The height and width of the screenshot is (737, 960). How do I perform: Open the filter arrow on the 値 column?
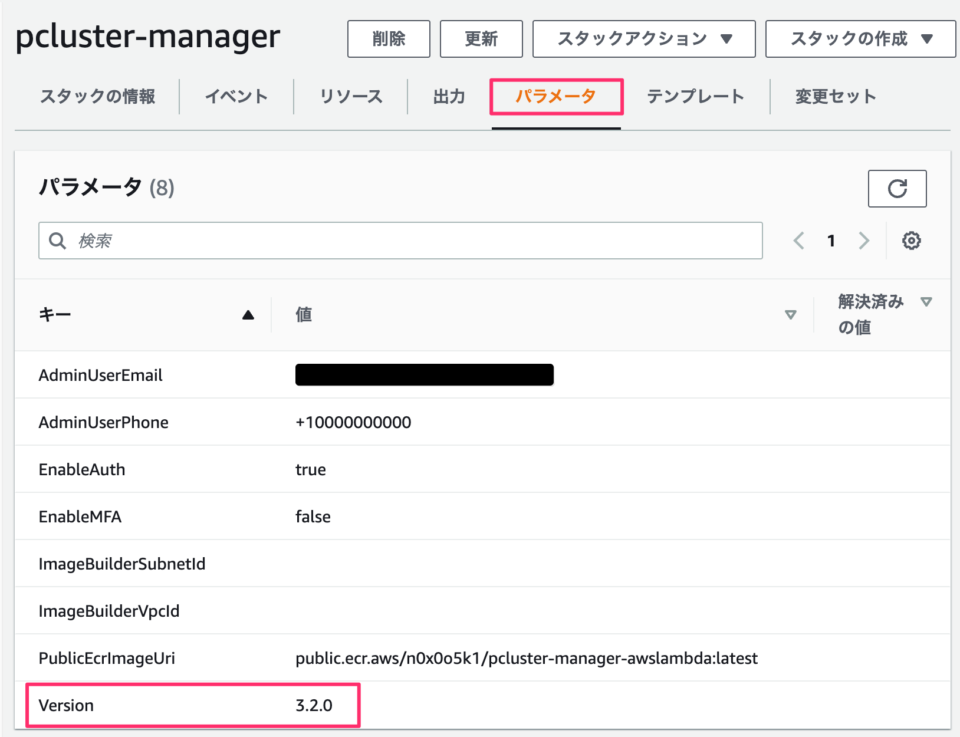tap(791, 314)
